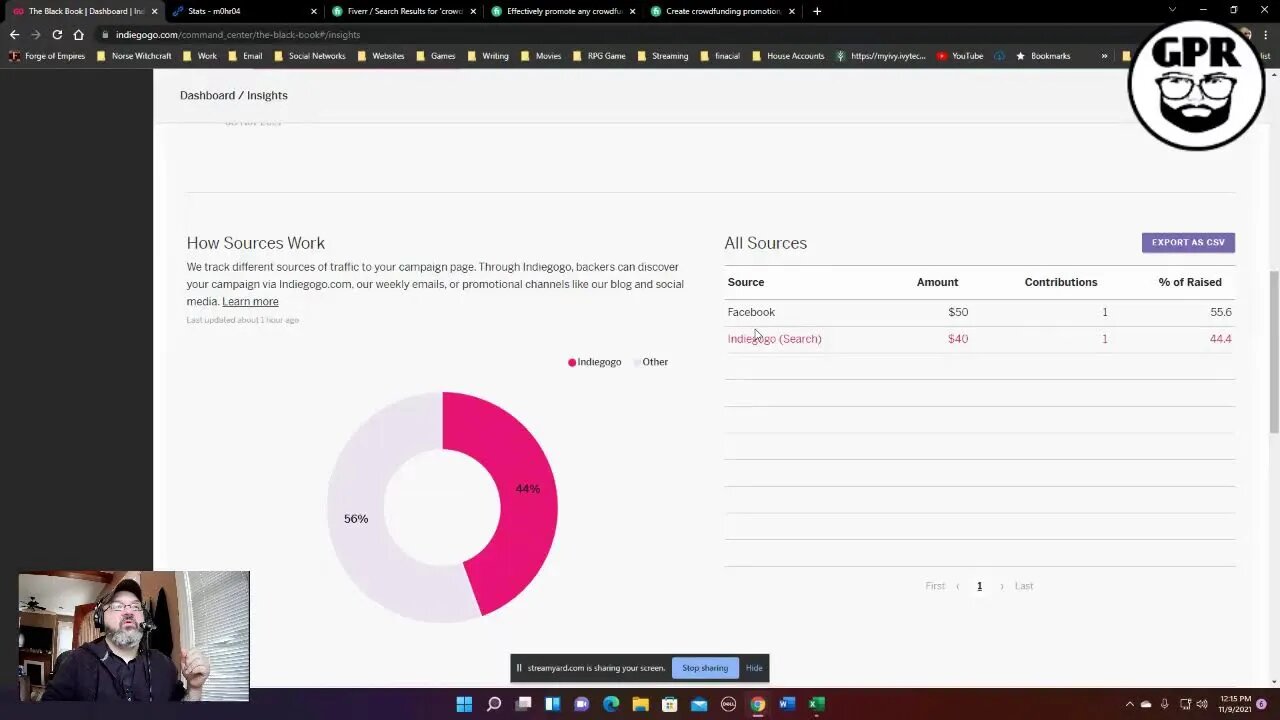
Task: Click Export as CSV button
Action: 1188,242
